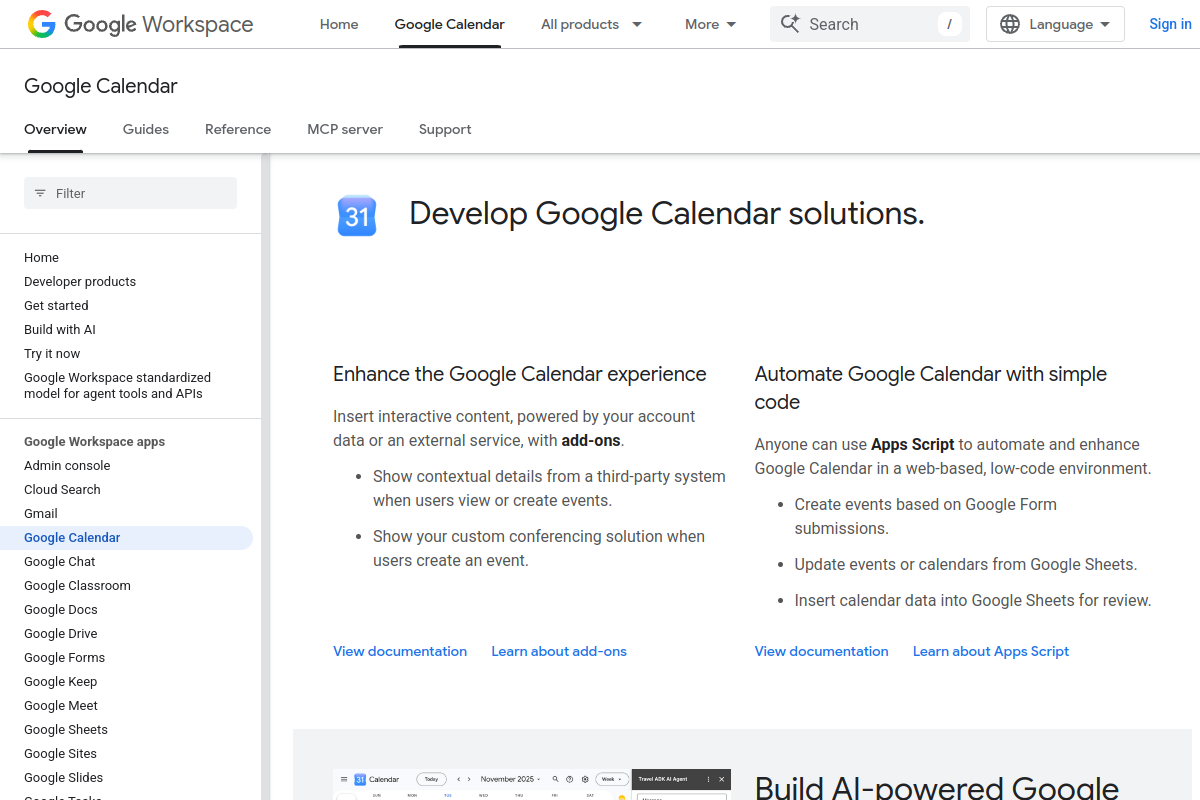Open Google Workspace standardized model sidebar link
Screen dimensions: 1200x800
[117, 385]
